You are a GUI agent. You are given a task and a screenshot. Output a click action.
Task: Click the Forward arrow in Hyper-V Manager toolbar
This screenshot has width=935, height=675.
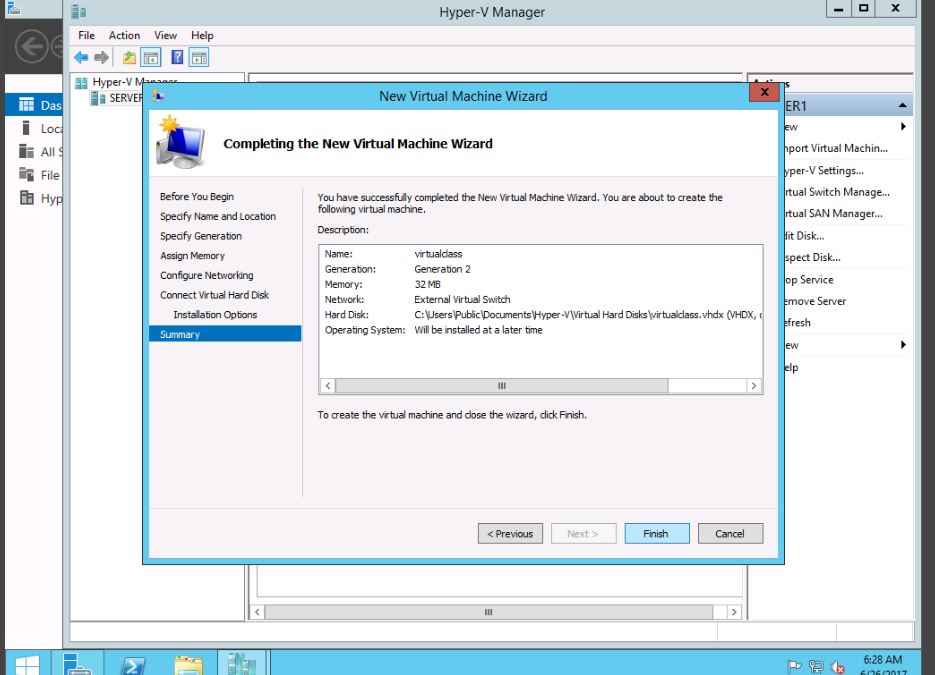pyautogui.click(x=101, y=58)
